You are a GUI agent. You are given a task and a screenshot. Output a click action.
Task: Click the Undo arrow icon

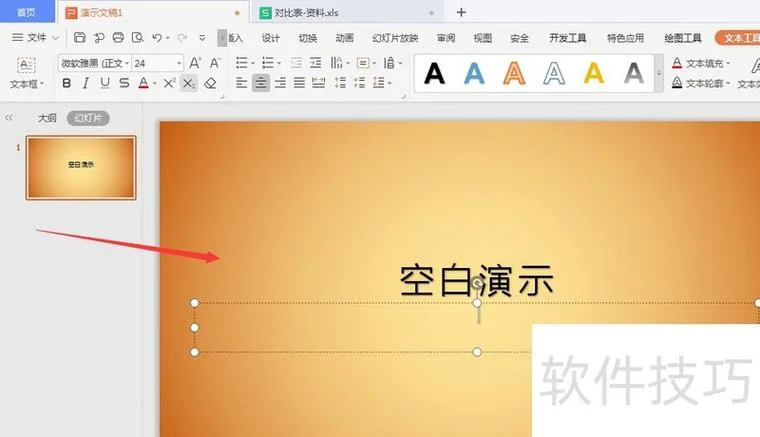tap(157, 37)
